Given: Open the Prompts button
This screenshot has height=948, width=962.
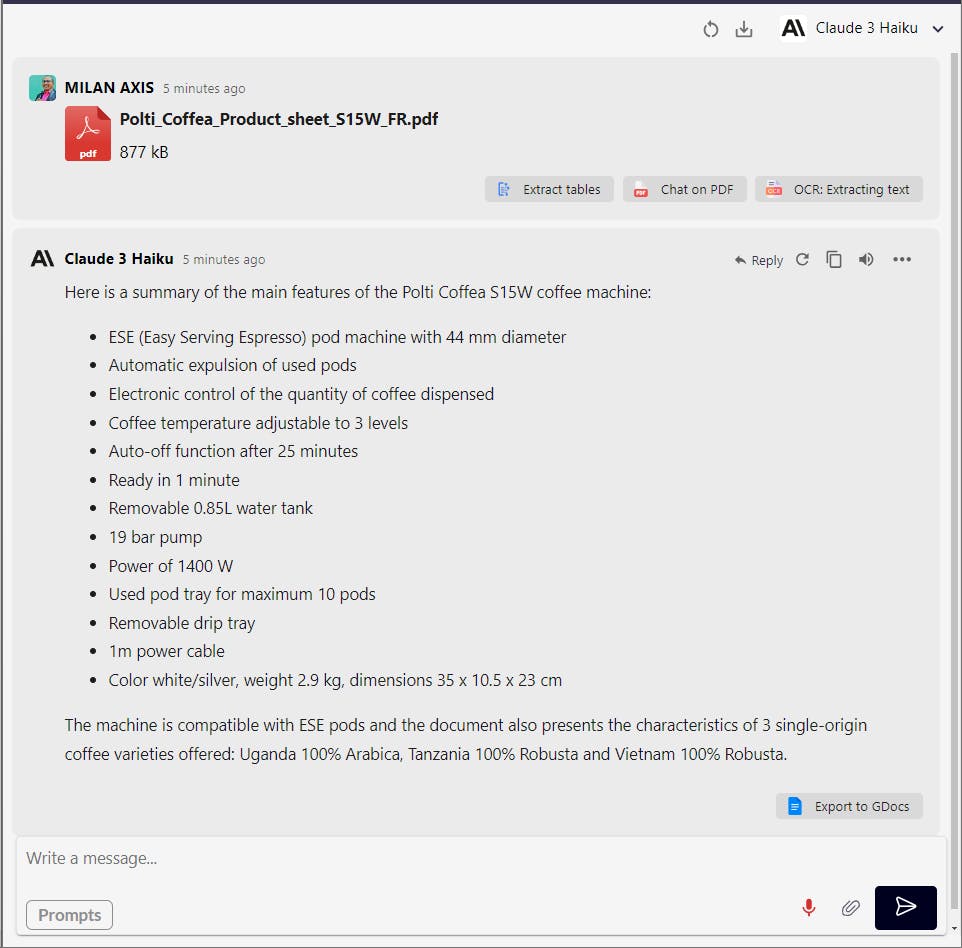Looking at the screenshot, I should tap(69, 915).
